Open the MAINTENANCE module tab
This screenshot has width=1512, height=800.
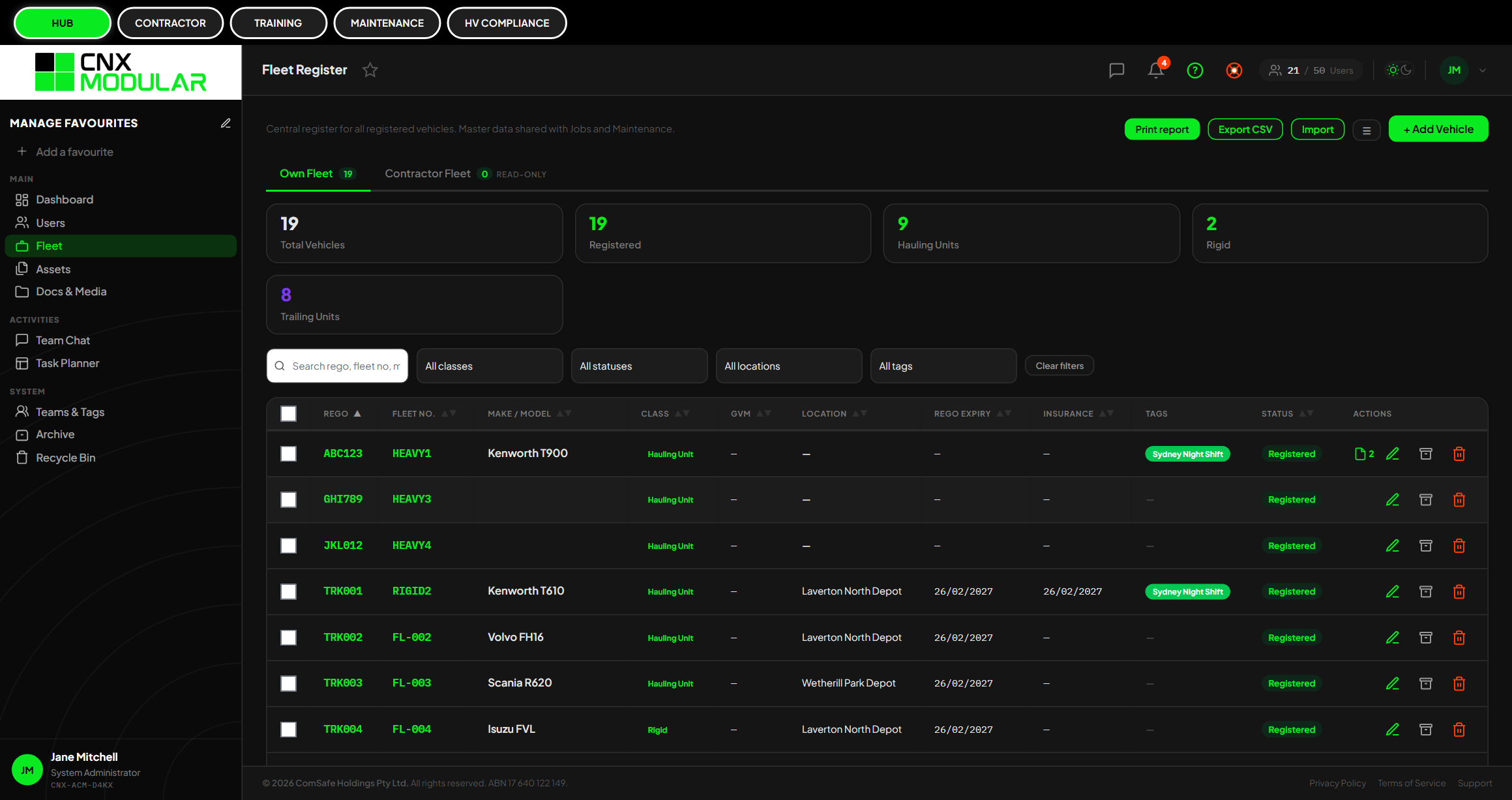pos(387,23)
